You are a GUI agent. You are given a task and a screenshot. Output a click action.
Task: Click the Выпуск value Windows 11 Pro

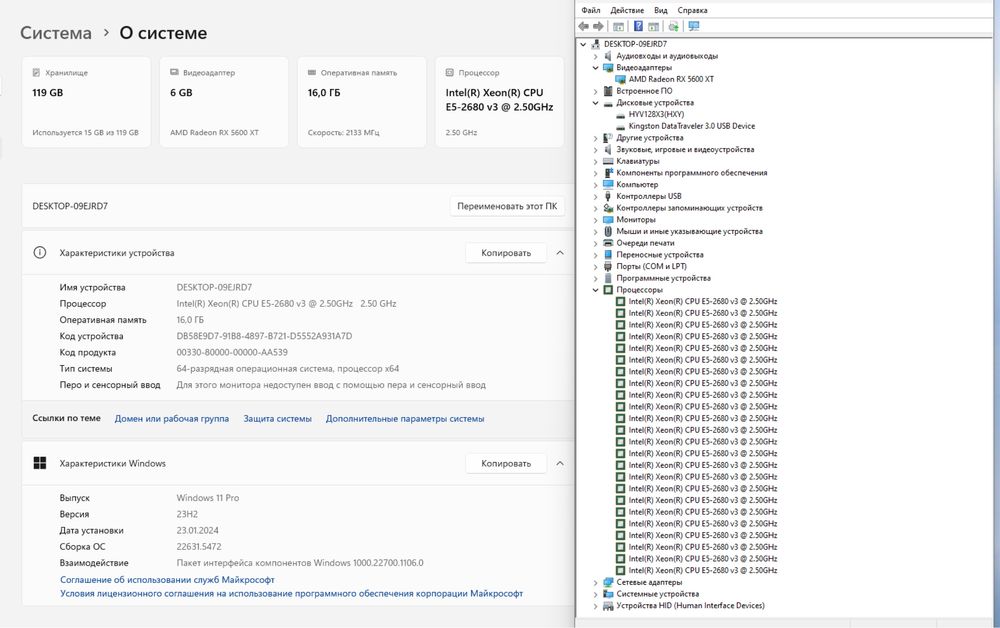208,498
